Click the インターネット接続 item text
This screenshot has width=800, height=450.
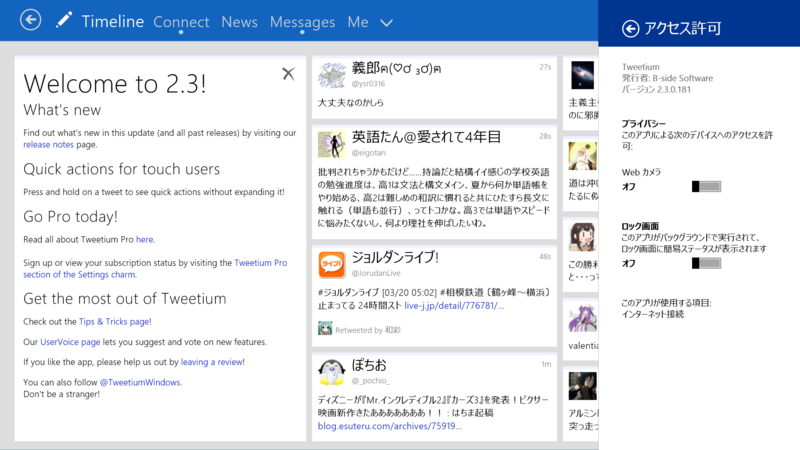pos(653,314)
